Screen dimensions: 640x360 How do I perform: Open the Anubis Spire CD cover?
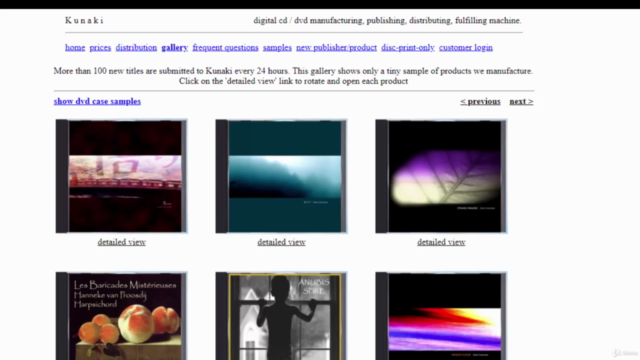click(x=282, y=316)
